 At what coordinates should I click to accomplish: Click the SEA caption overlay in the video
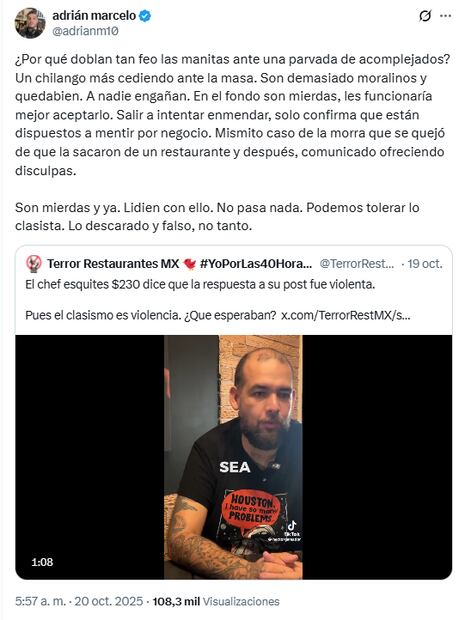click(235, 467)
